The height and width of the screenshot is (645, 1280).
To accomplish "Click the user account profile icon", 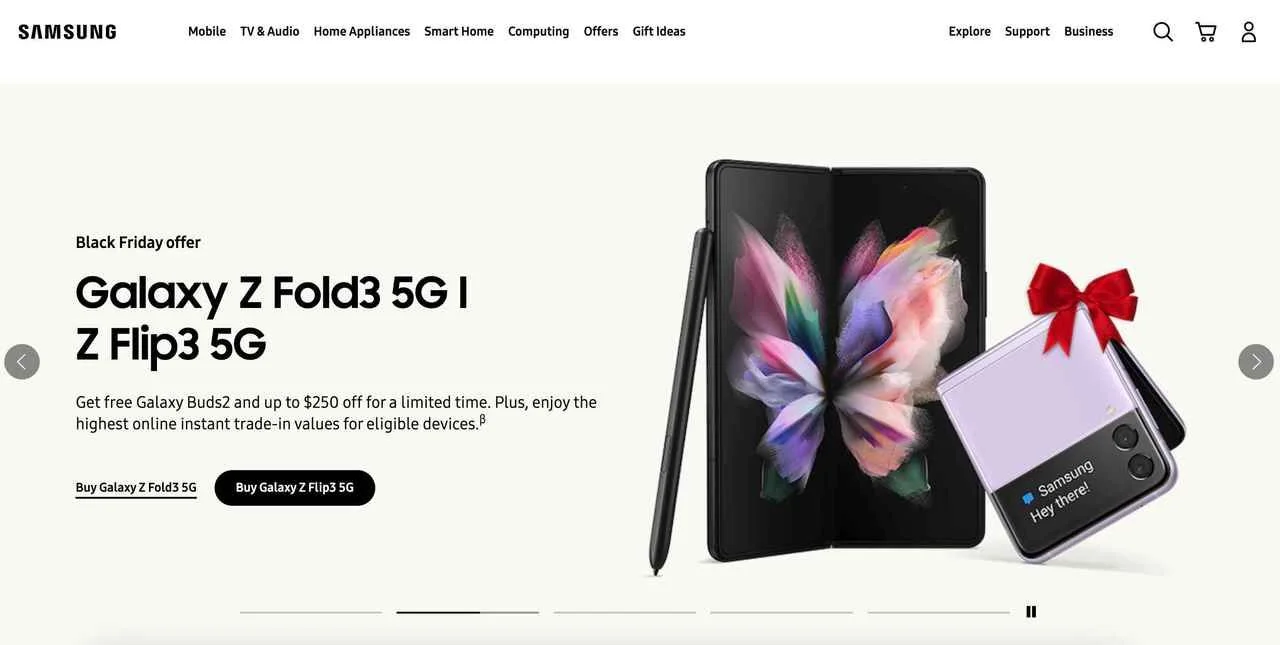I will tap(1249, 32).
